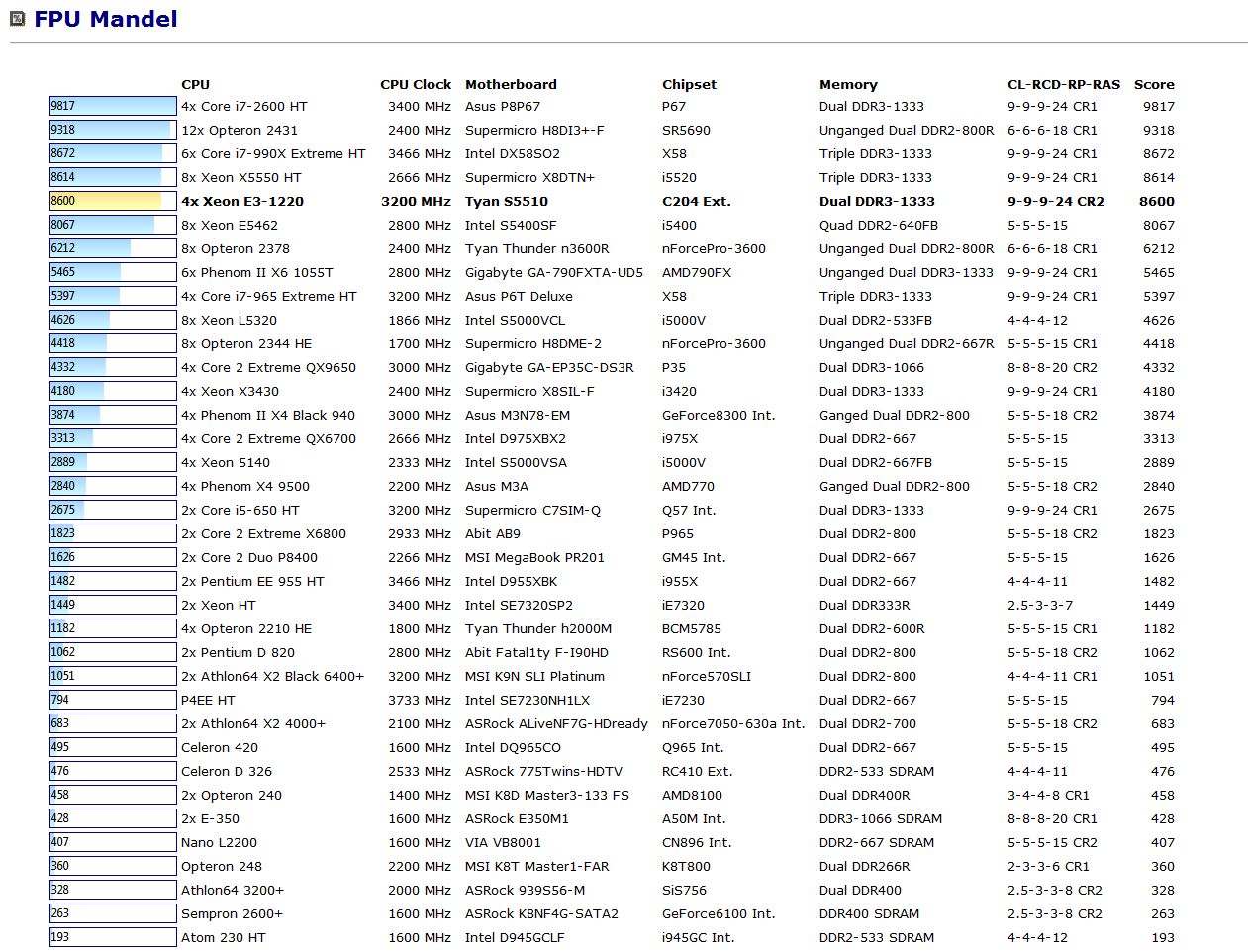Click the CPU column header
1248x952 pixels.
click(x=195, y=85)
